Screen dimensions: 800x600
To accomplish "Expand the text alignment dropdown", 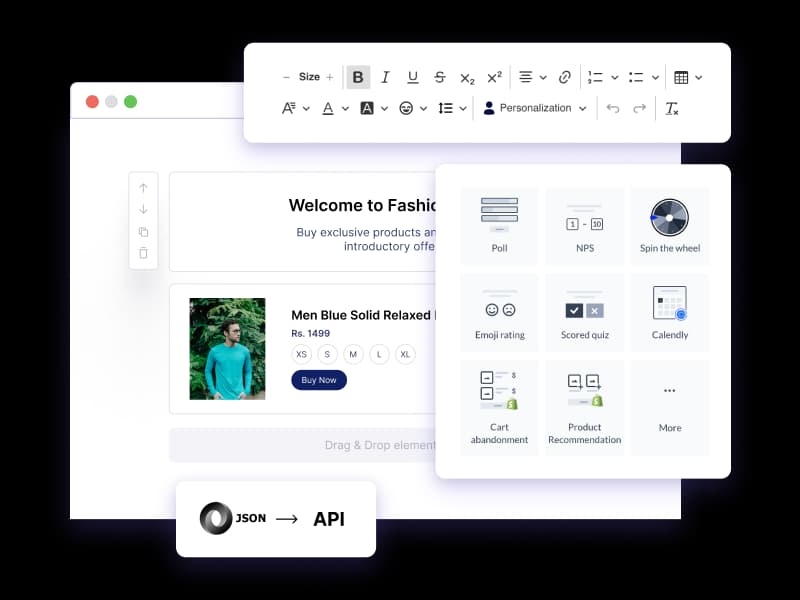I will pos(532,77).
